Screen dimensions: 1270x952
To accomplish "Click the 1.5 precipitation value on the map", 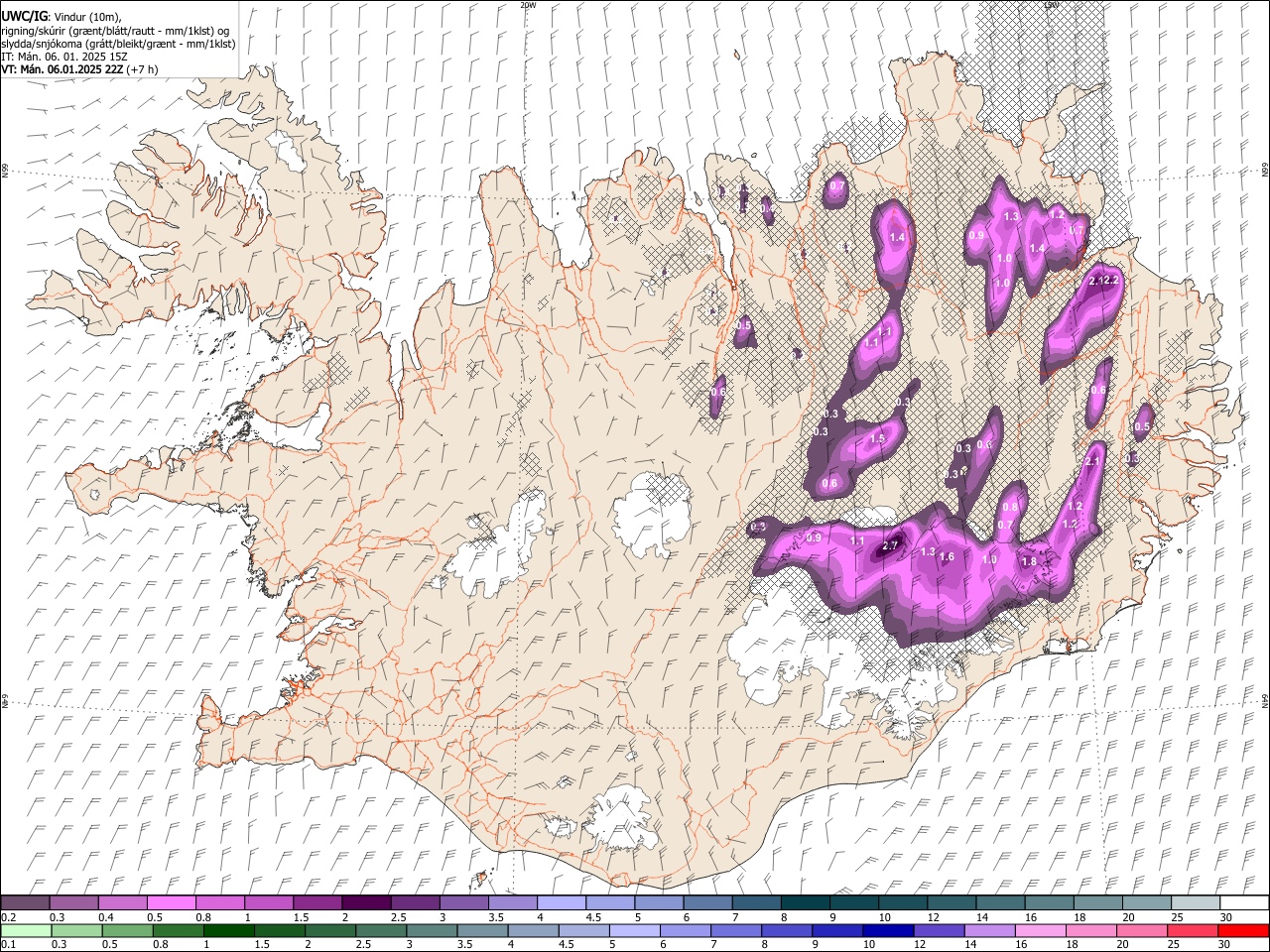I will (877, 439).
